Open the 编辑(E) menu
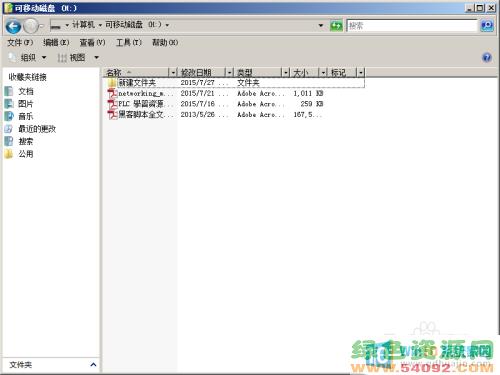500x375 pixels. pos(56,43)
